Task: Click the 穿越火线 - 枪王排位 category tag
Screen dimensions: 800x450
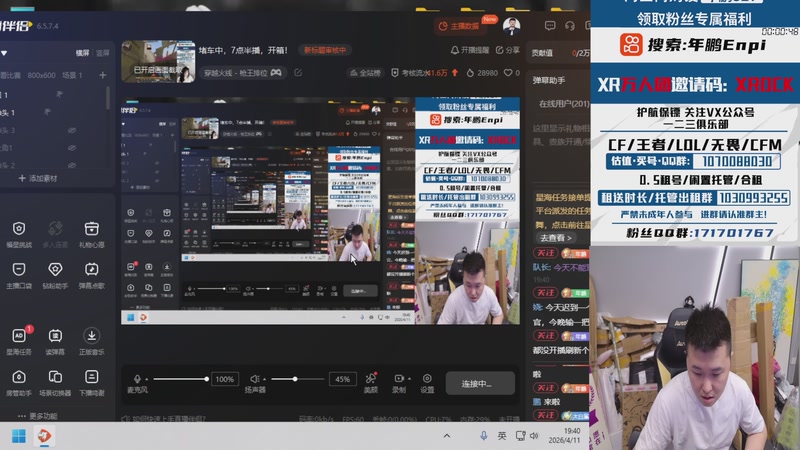Action: tap(243, 73)
